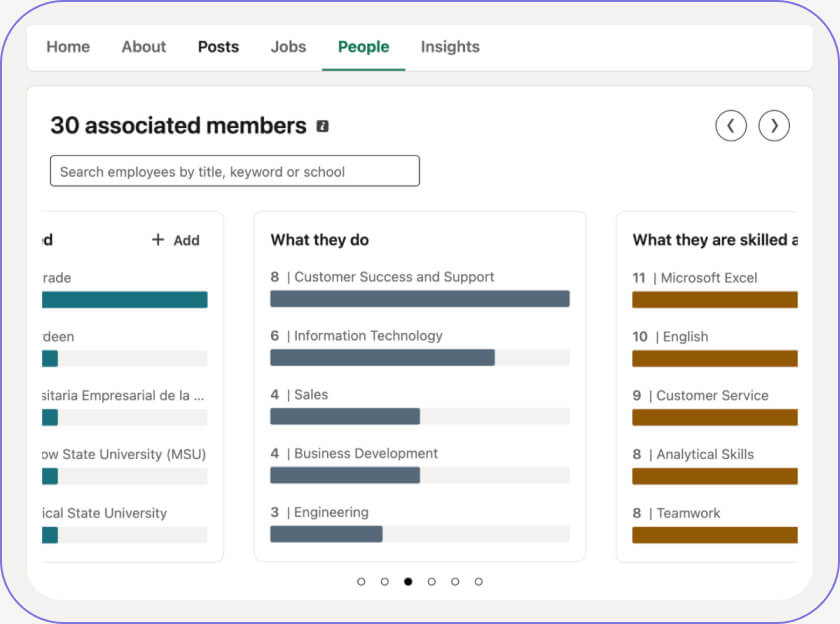Click the 'What they are skilled' heading

715,240
